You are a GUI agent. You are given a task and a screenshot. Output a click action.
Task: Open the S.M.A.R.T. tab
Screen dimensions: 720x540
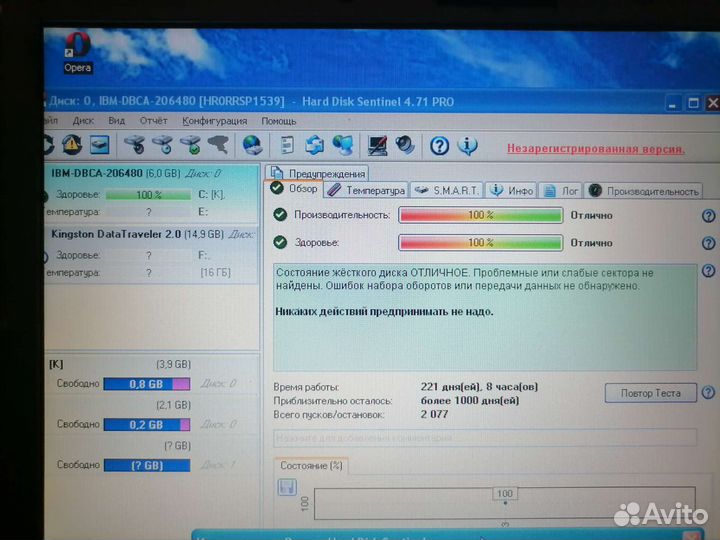click(x=446, y=190)
